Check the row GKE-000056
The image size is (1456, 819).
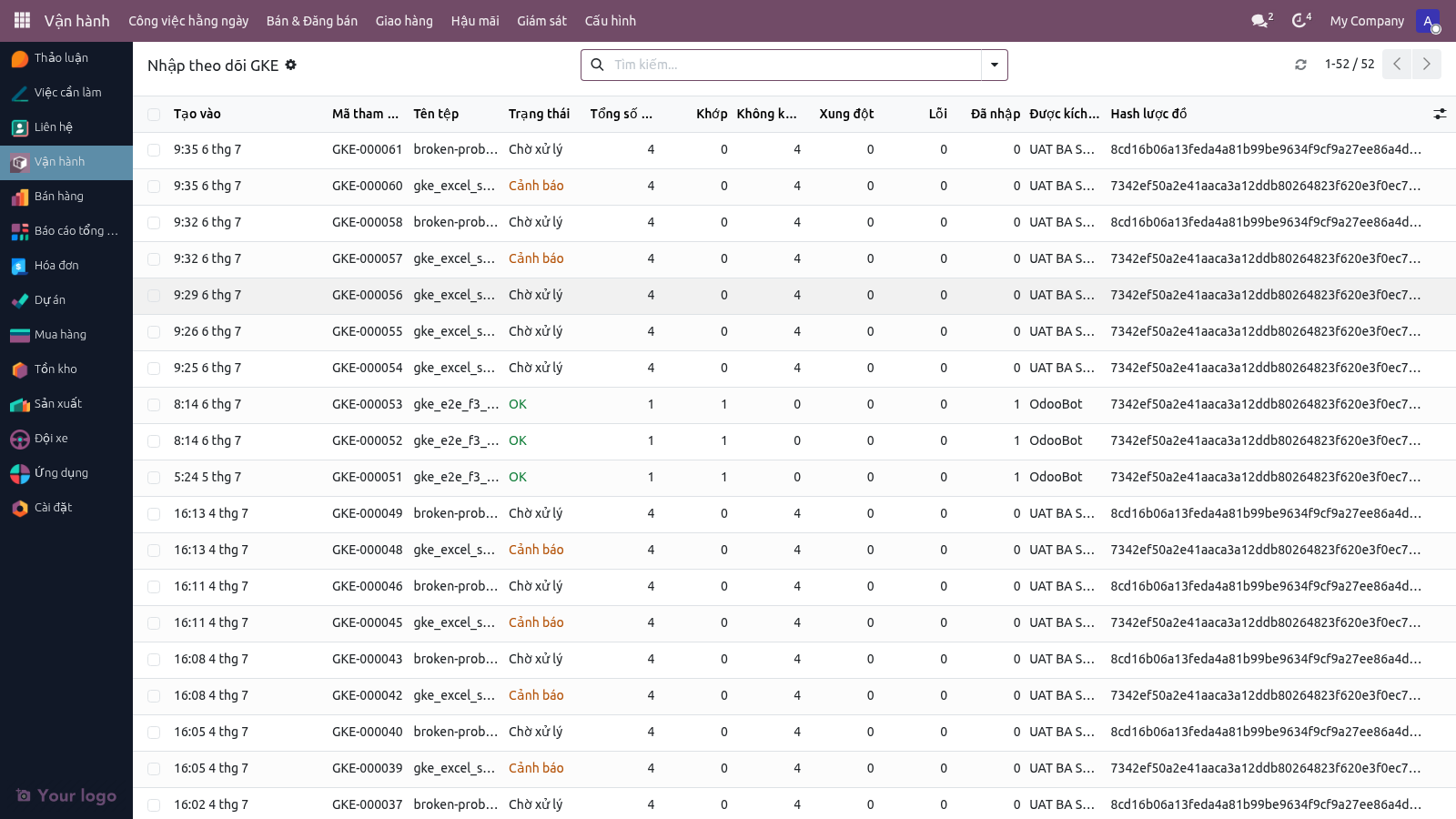click(154, 295)
